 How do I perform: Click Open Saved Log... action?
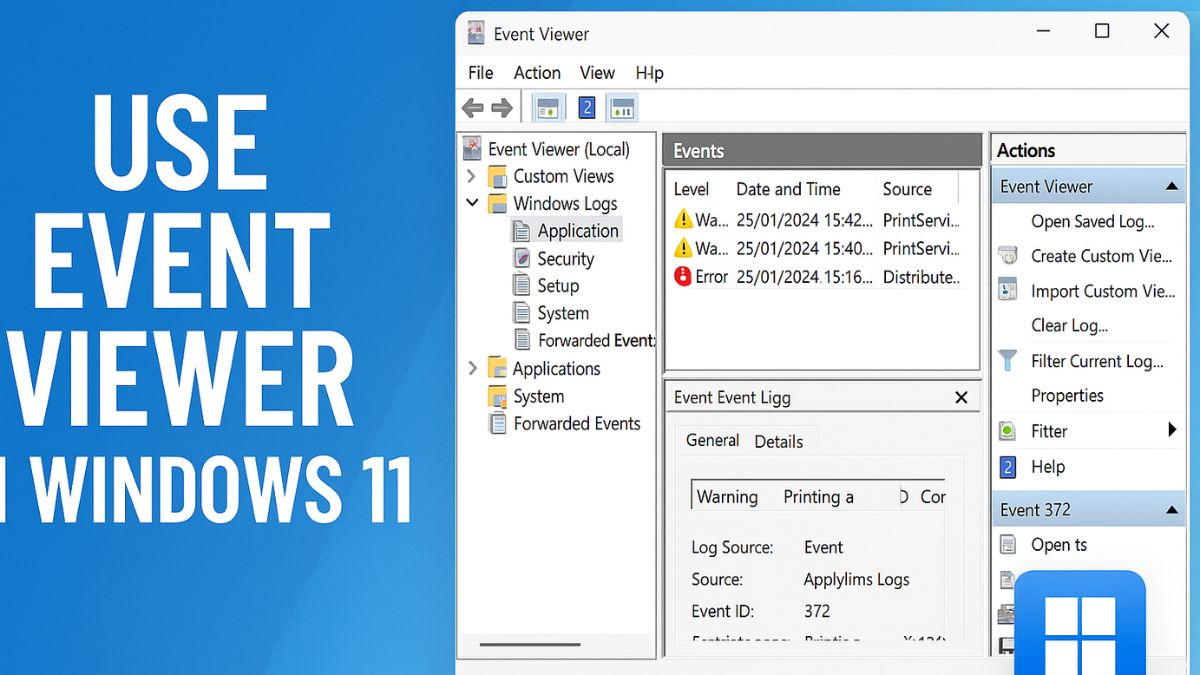(1093, 221)
